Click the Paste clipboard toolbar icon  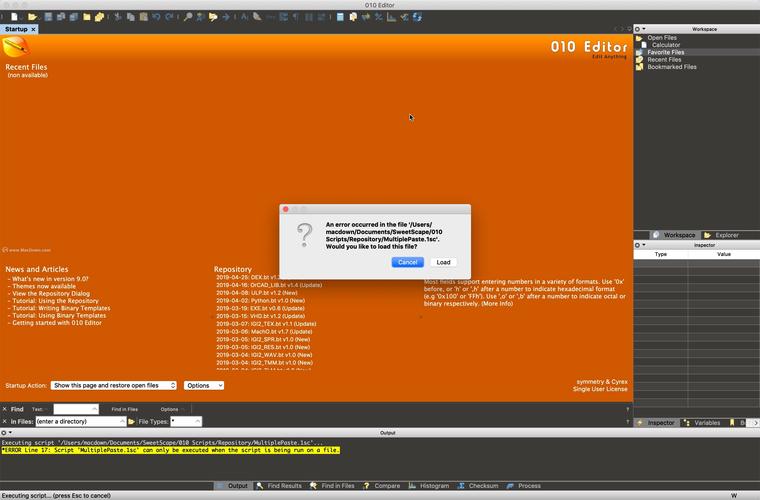click(x=143, y=17)
